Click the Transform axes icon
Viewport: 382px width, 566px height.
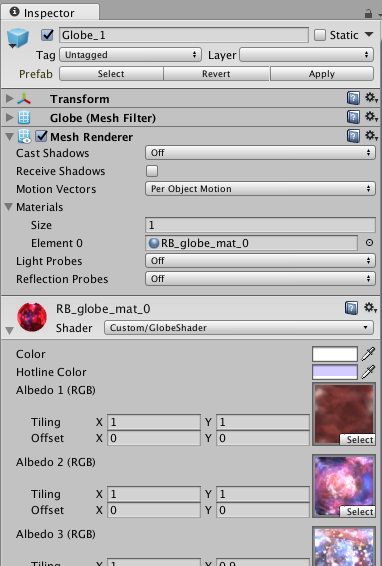pos(24,99)
